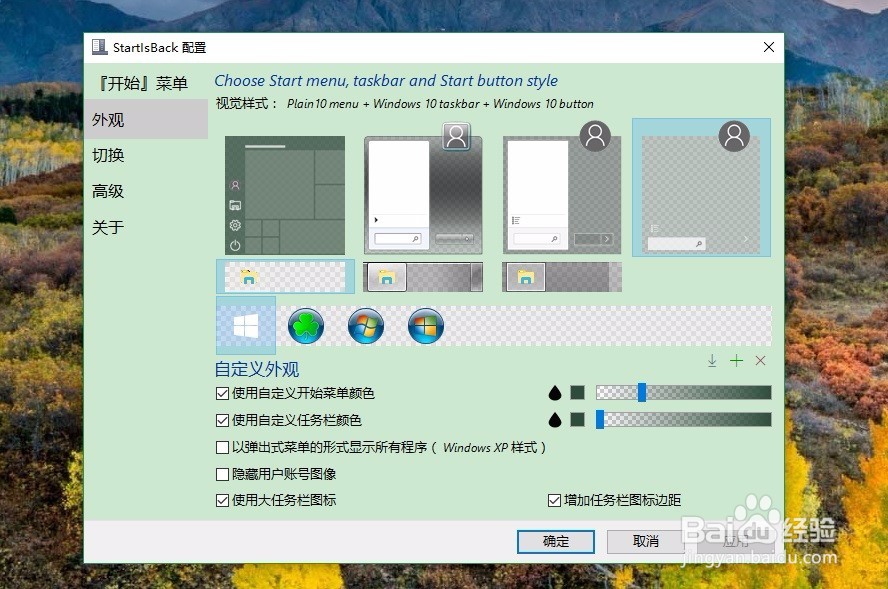The image size is (888, 589).
Task: Choose the Windows 7 style menu preview
Action: 423,190
